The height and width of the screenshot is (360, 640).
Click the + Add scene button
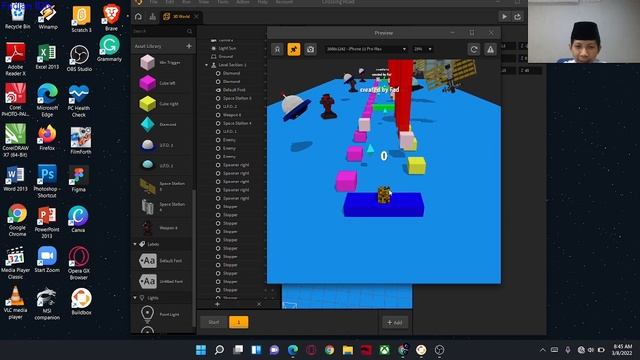tap(395, 322)
